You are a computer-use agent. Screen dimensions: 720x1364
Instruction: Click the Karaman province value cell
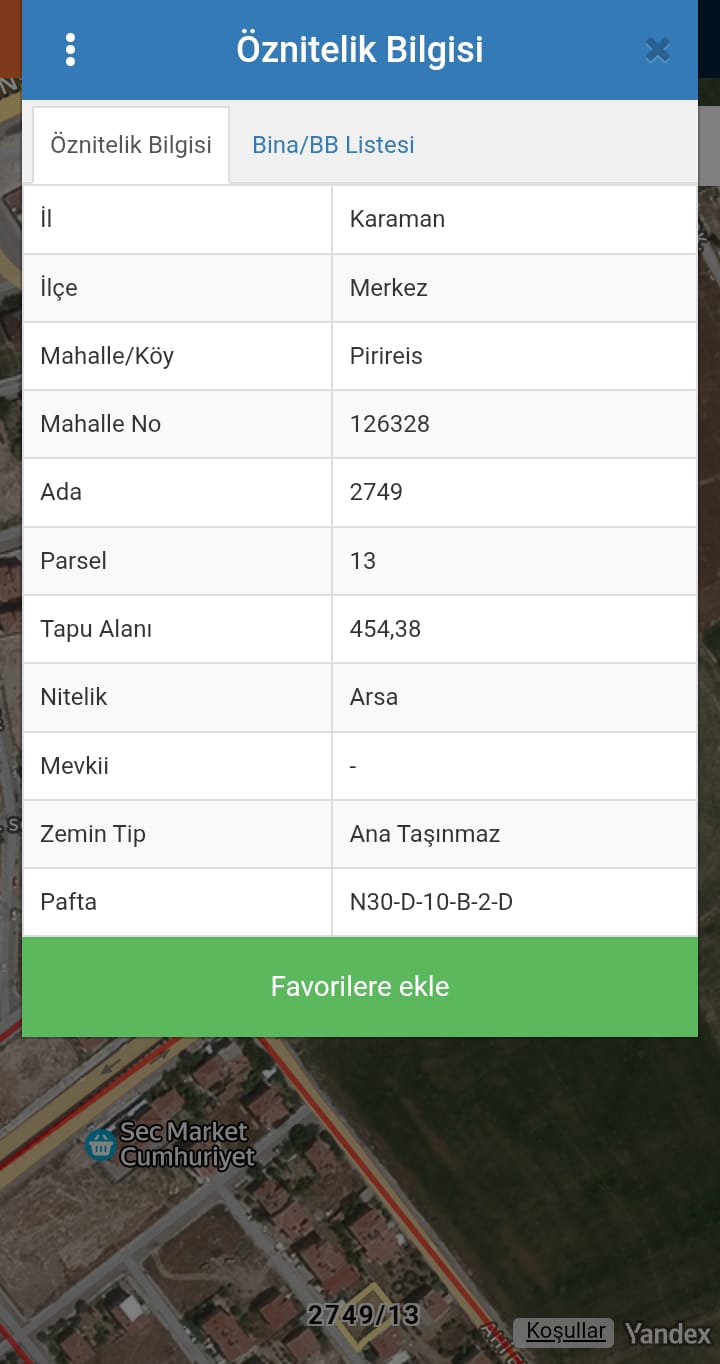(397, 219)
